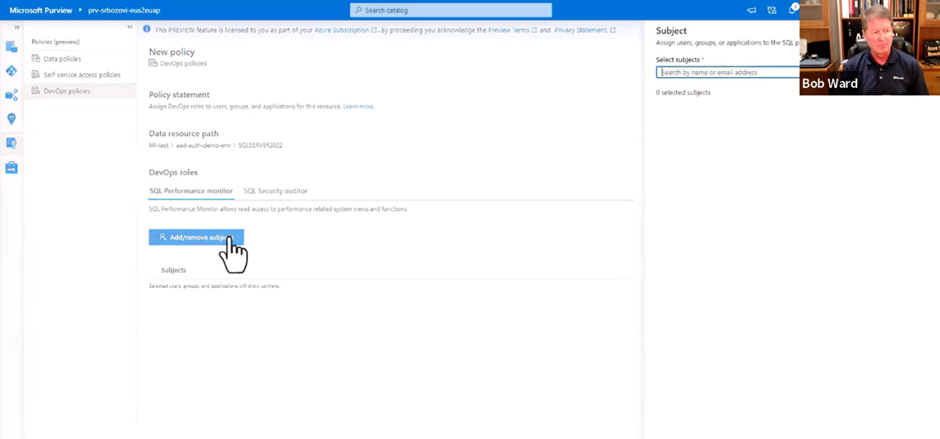Screen dimensions: 940x439
Task: Click the search magnifier icon
Action: point(358,10)
